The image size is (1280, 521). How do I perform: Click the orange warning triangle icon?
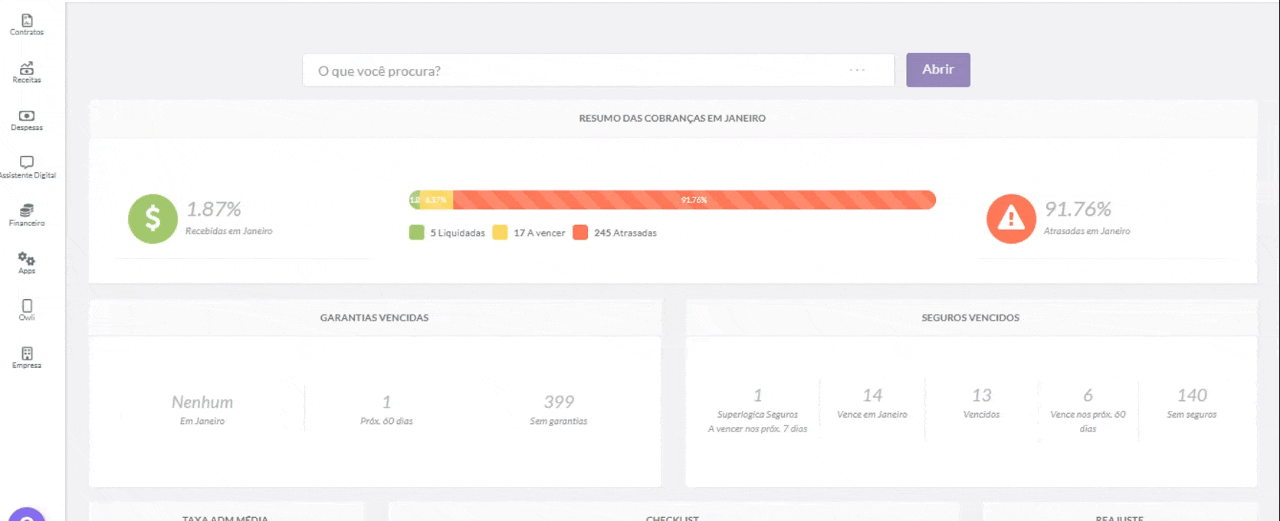click(x=1011, y=219)
